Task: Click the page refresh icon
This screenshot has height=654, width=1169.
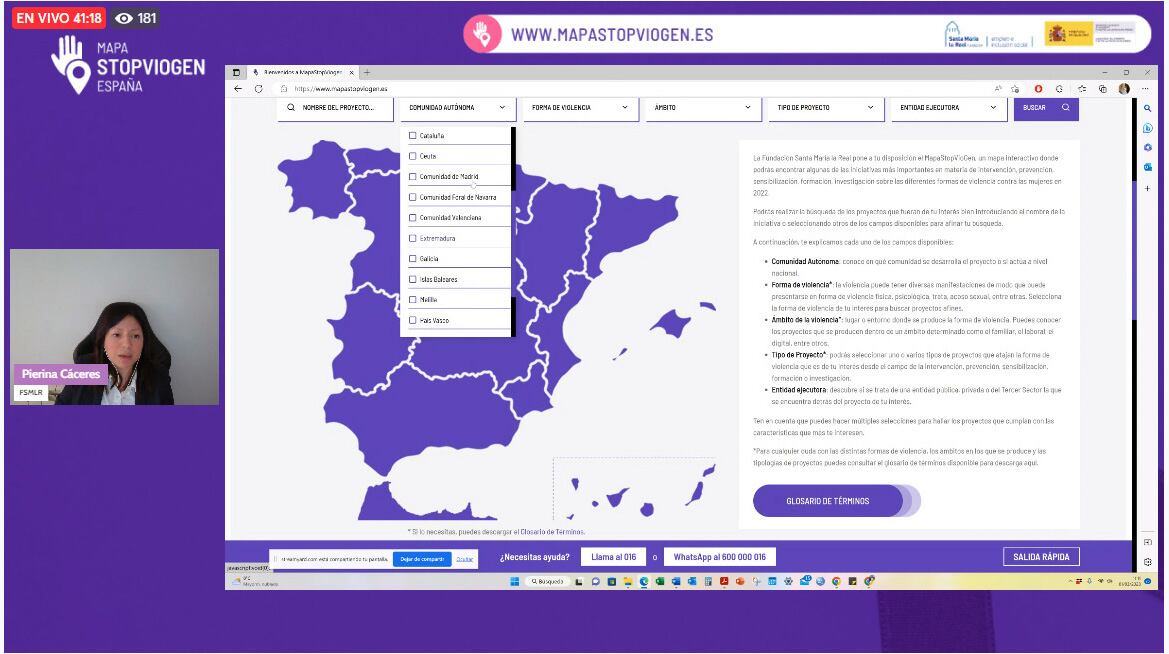Action: 260,89
